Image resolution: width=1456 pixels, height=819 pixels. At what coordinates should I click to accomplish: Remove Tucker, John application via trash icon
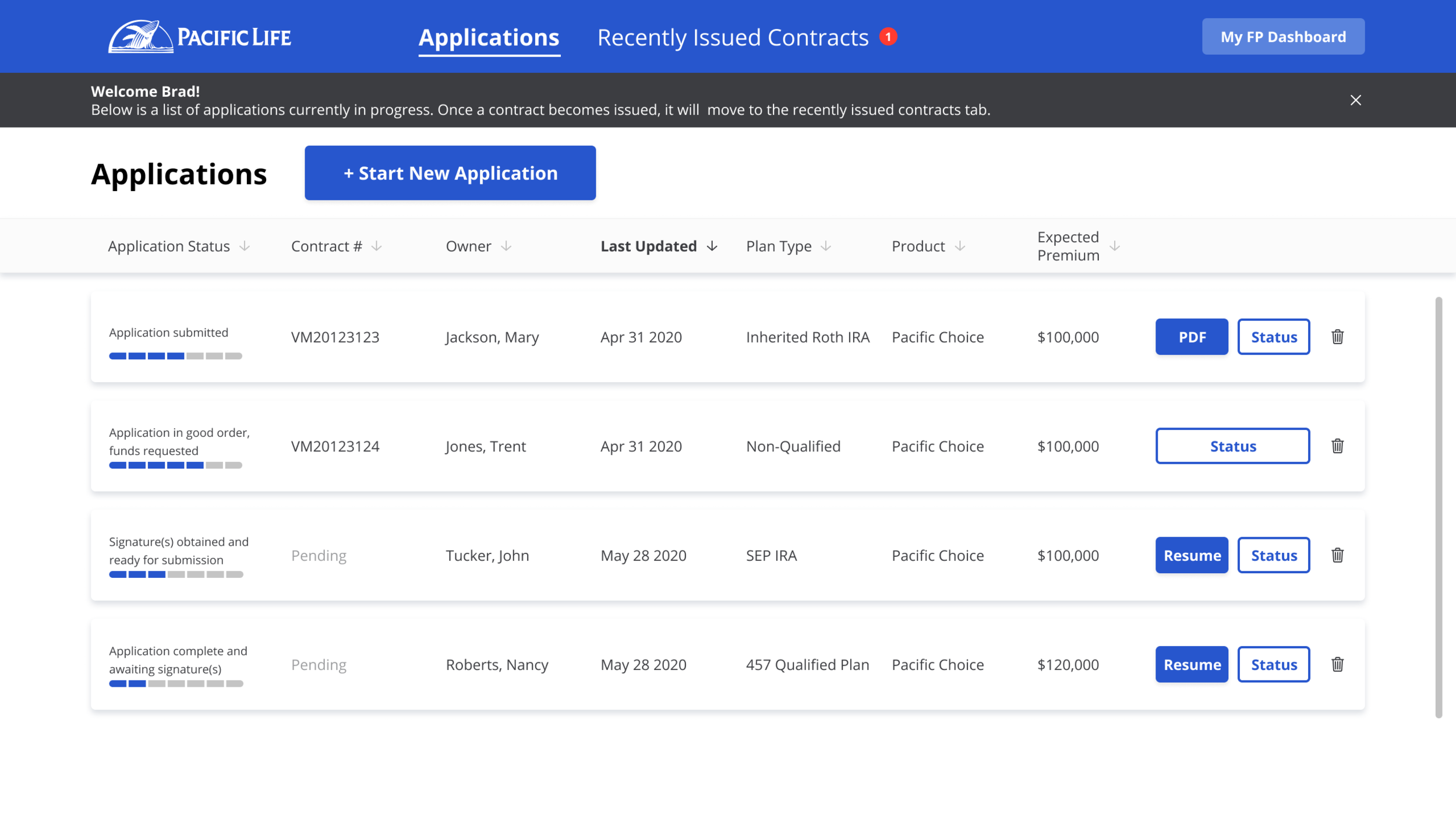pos(1337,555)
